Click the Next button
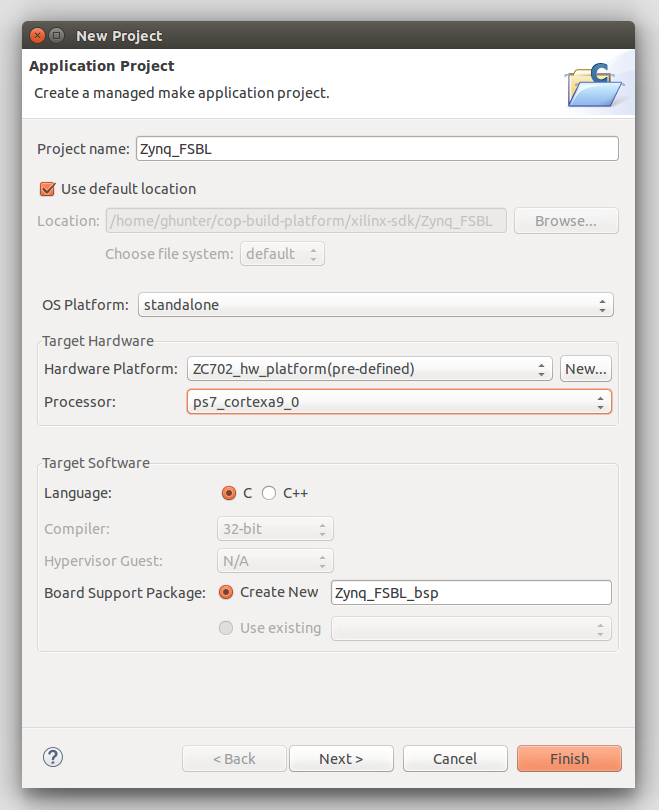This screenshot has width=659, height=810. pyautogui.click(x=341, y=758)
